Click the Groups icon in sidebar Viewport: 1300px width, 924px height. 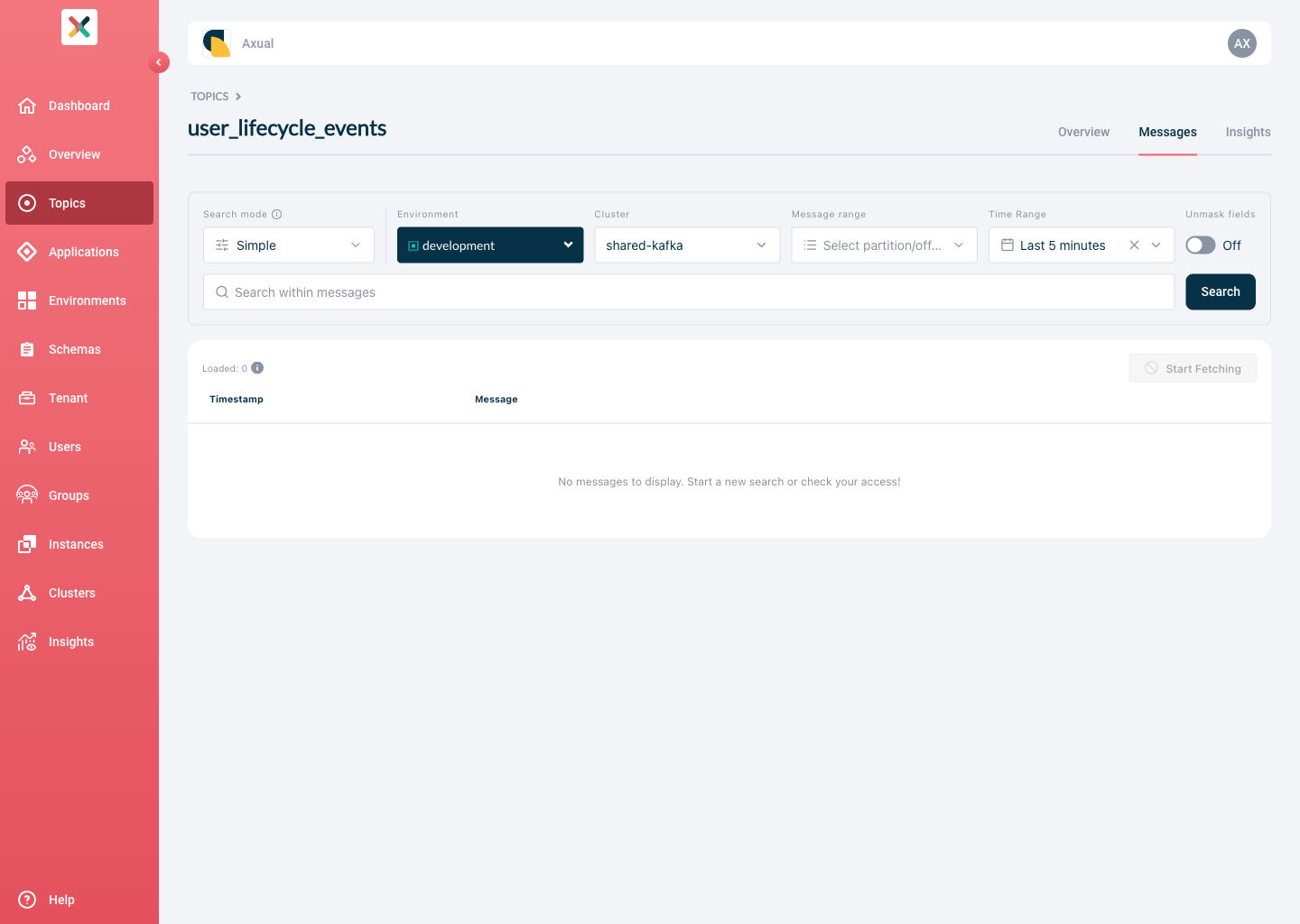tap(27, 495)
